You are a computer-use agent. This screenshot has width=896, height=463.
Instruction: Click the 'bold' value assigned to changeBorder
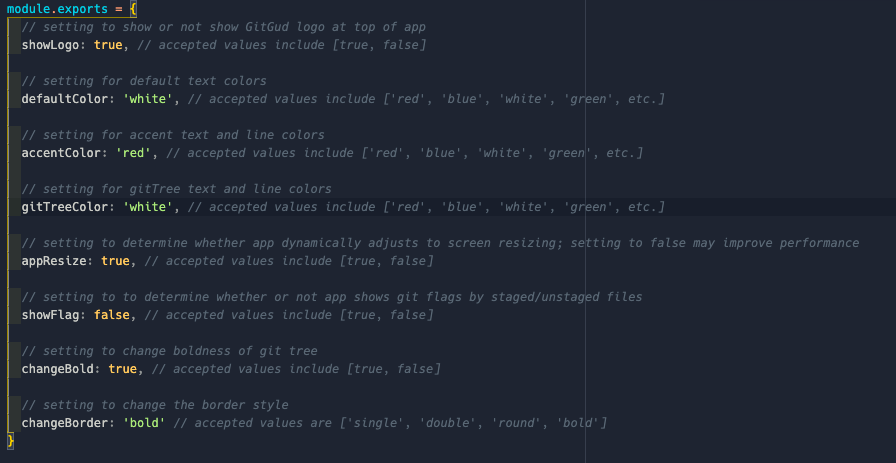click(x=146, y=423)
